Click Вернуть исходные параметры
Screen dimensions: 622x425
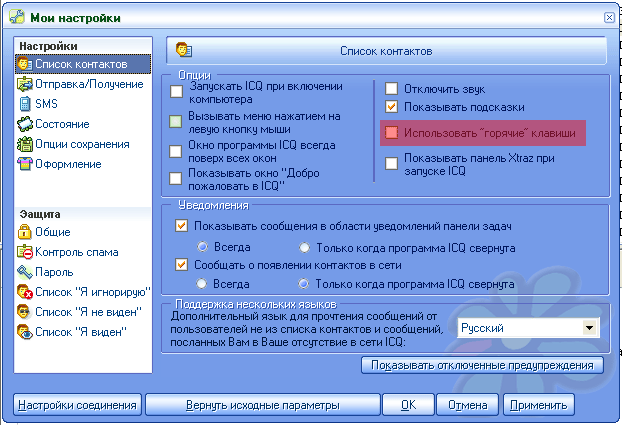[263, 405]
